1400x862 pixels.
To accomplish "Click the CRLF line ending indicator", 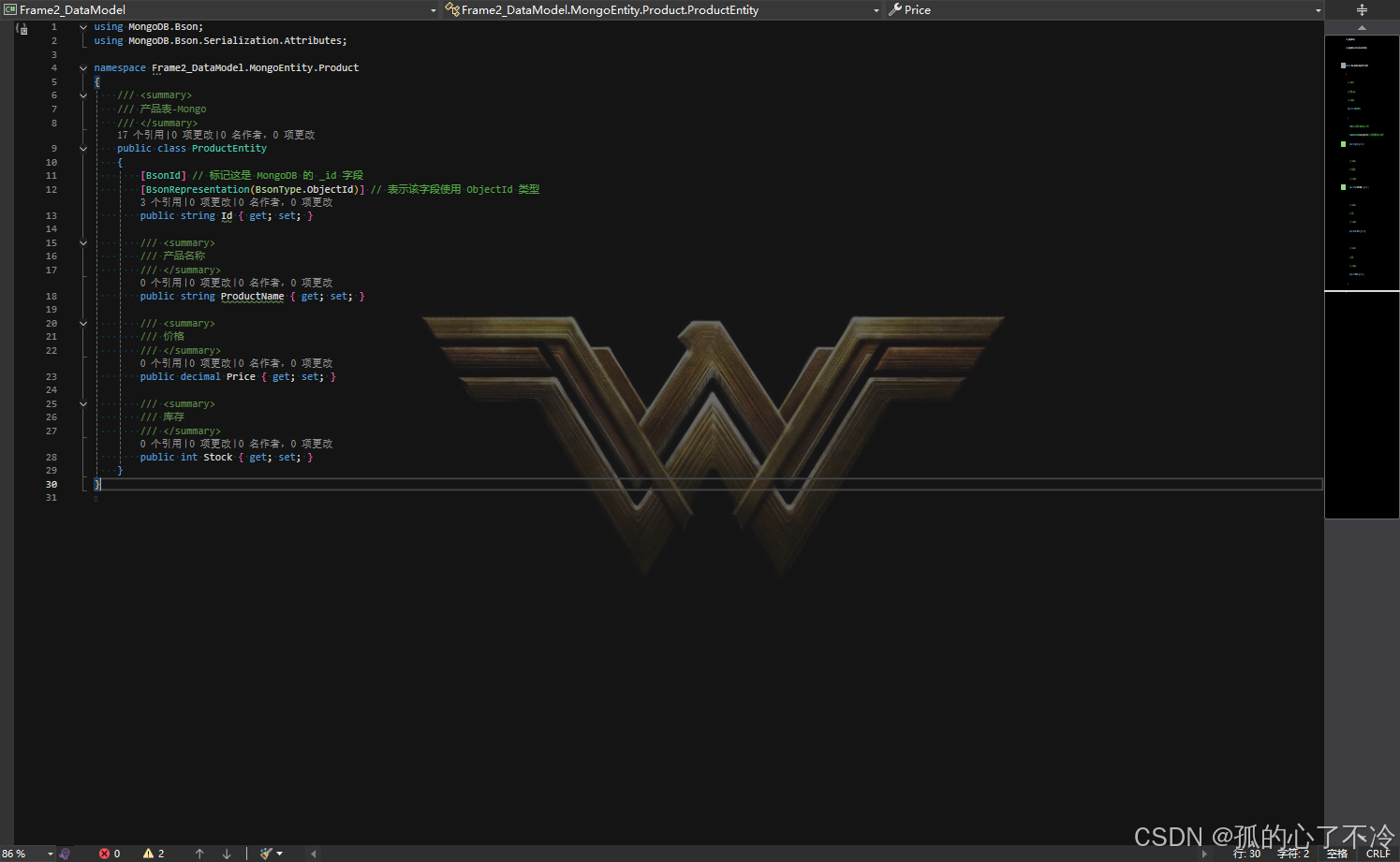I will pos(1378,854).
